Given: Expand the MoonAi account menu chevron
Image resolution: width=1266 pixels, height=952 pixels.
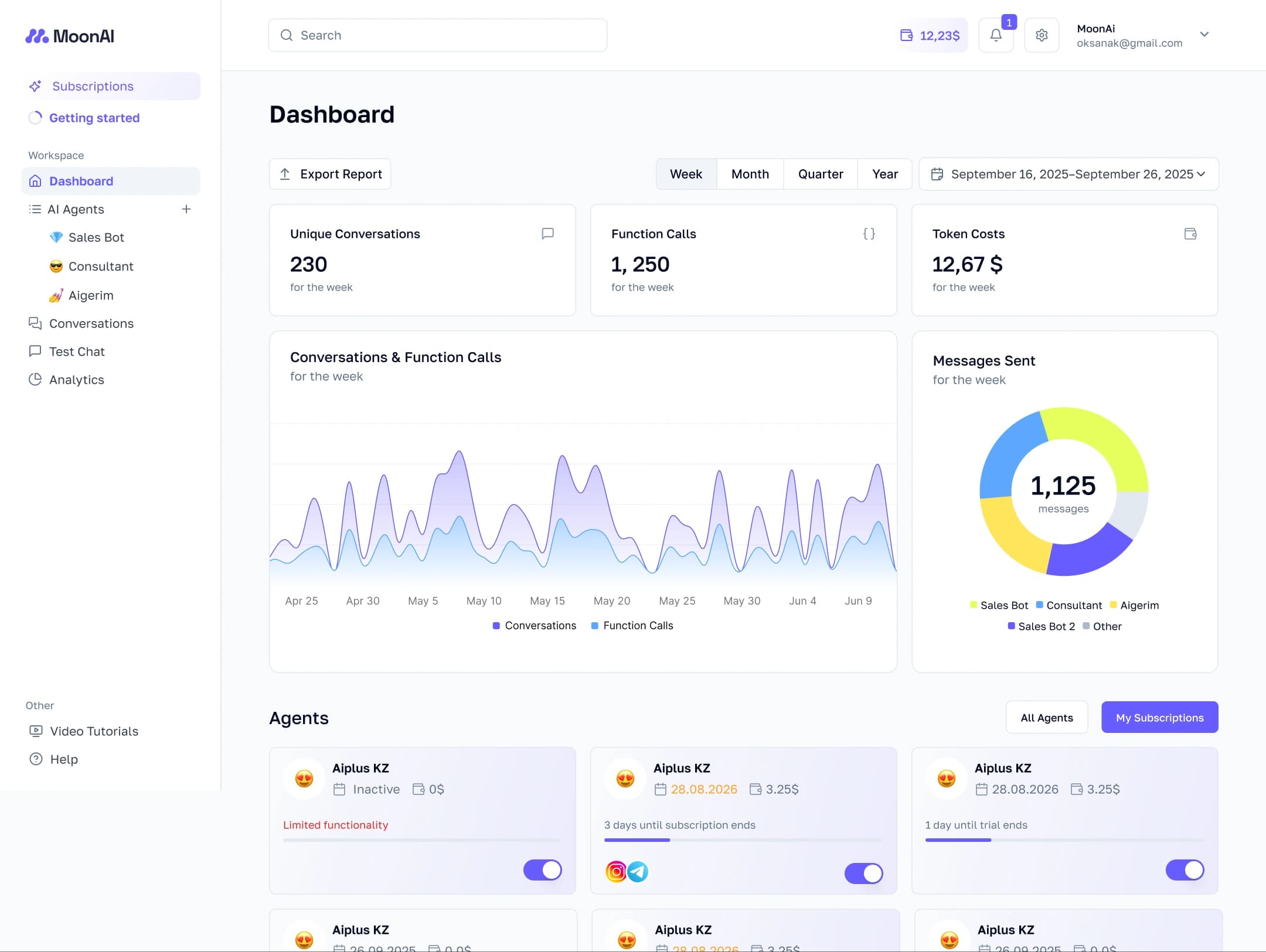Looking at the screenshot, I should (1204, 35).
